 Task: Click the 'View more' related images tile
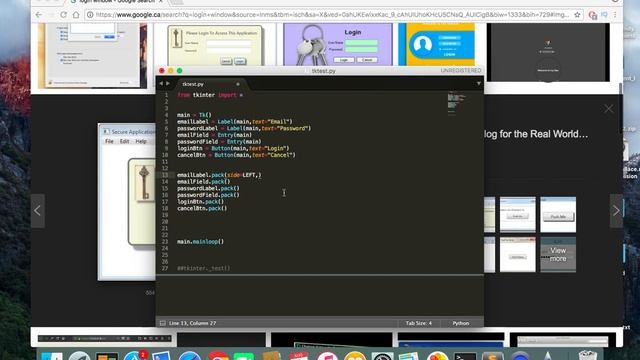click(558, 255)
